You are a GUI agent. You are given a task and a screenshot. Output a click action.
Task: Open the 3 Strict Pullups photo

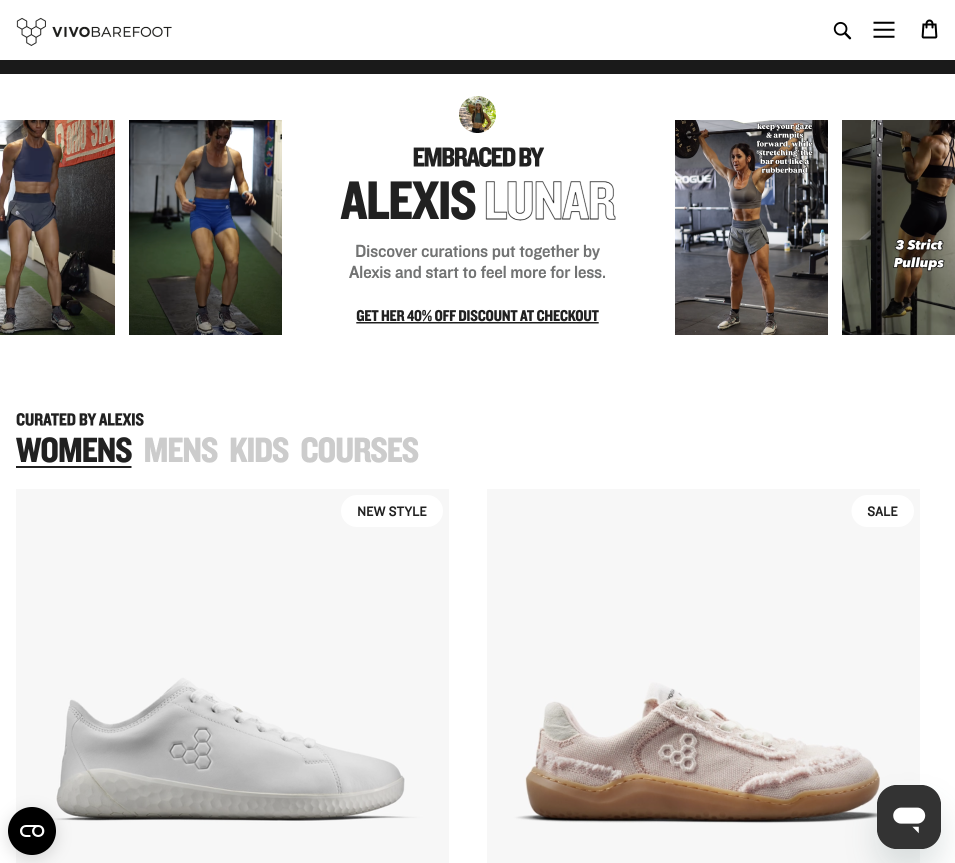pos(898,227)
